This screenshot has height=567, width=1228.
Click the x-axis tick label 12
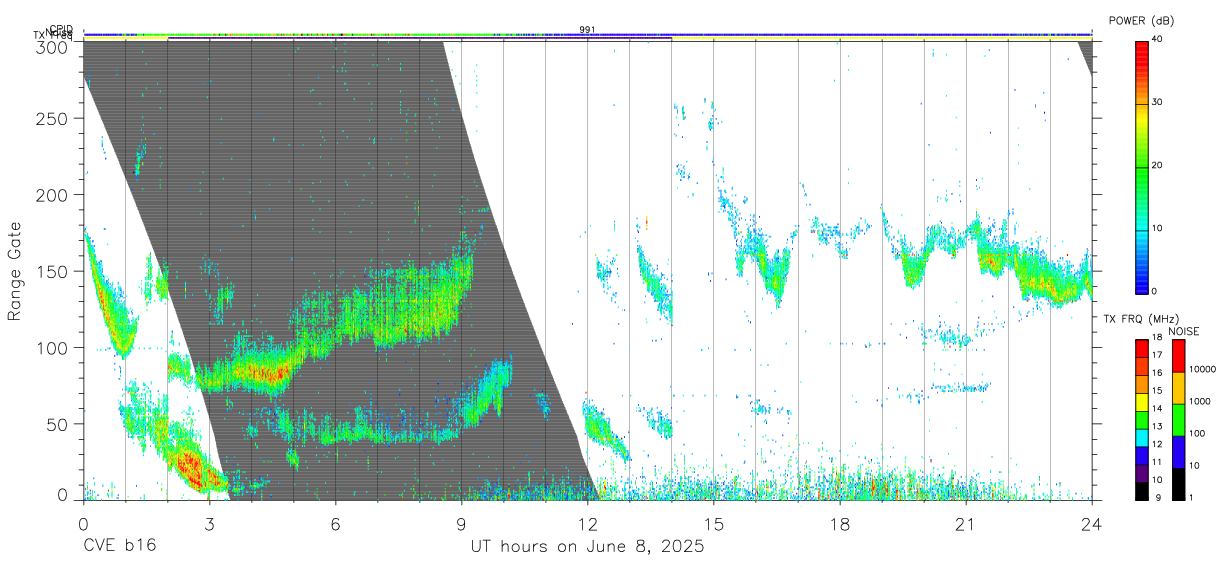click(x=588, y=523)
